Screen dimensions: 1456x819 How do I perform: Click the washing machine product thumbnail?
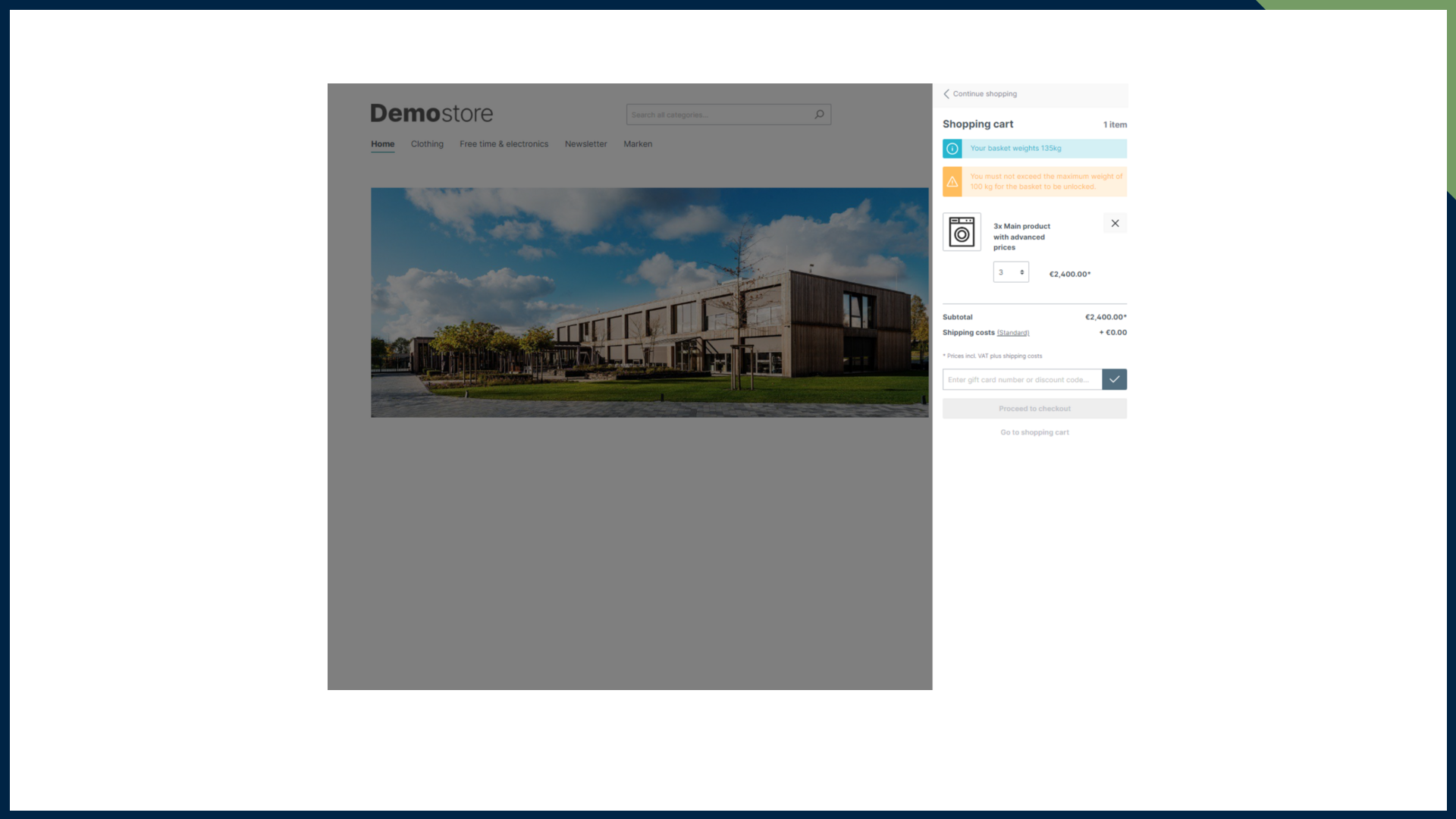(x=962, y=232)
